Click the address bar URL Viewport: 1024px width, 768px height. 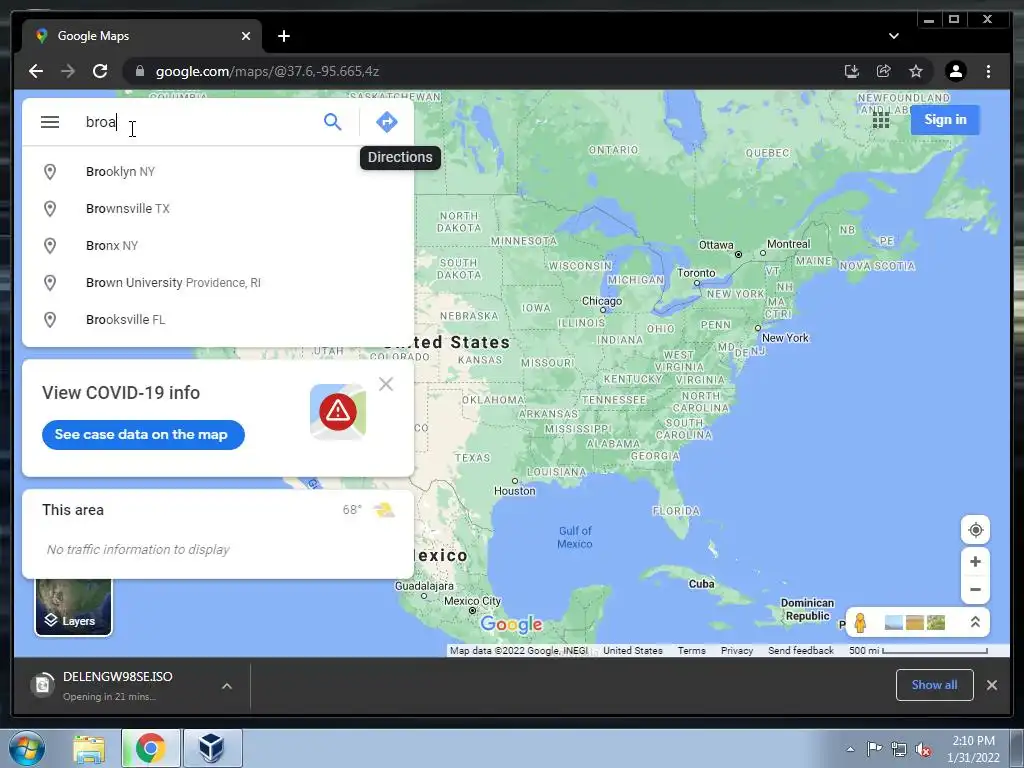[x=267, y=71]
